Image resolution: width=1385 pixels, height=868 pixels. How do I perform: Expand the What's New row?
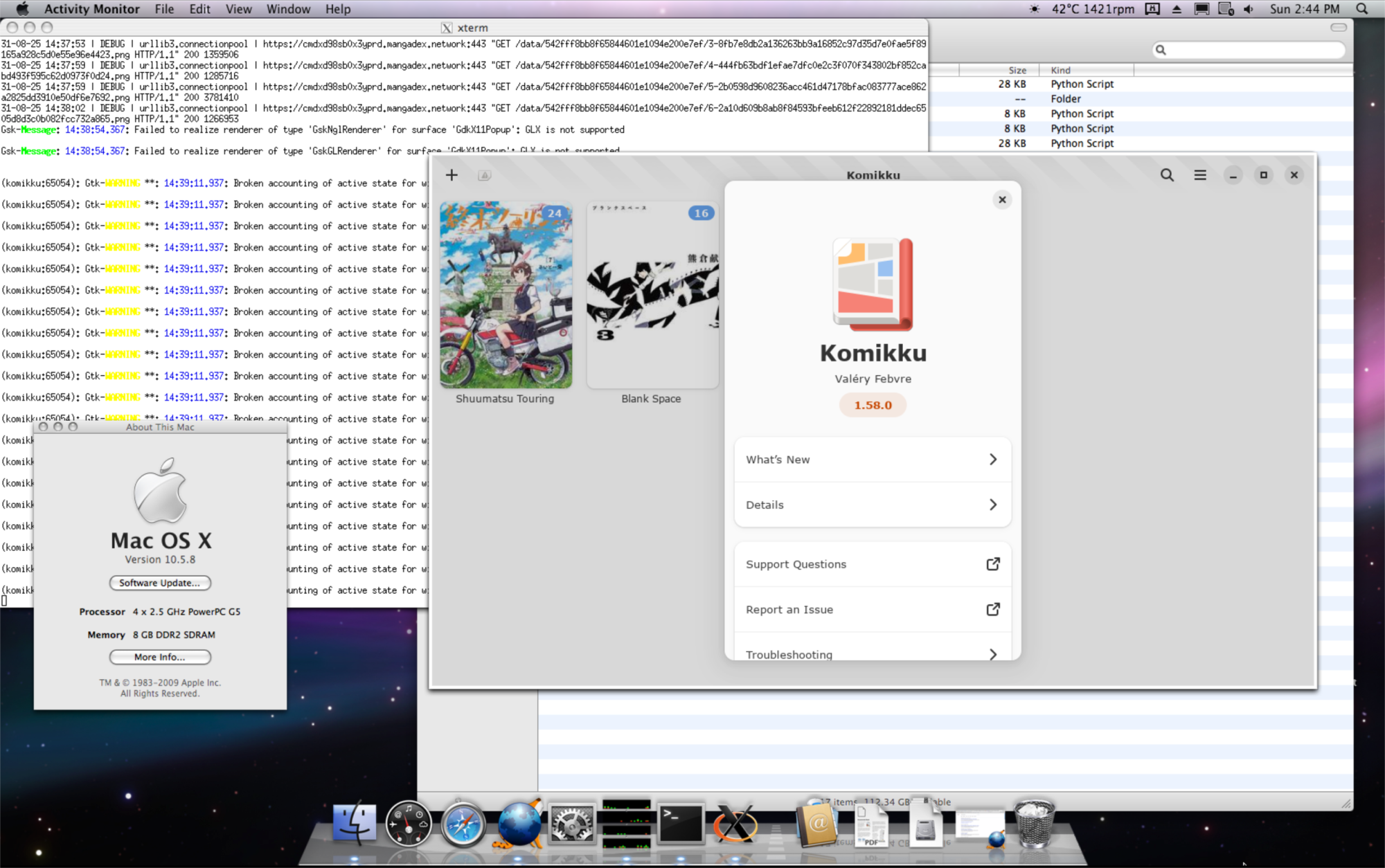tap(872, 460)
